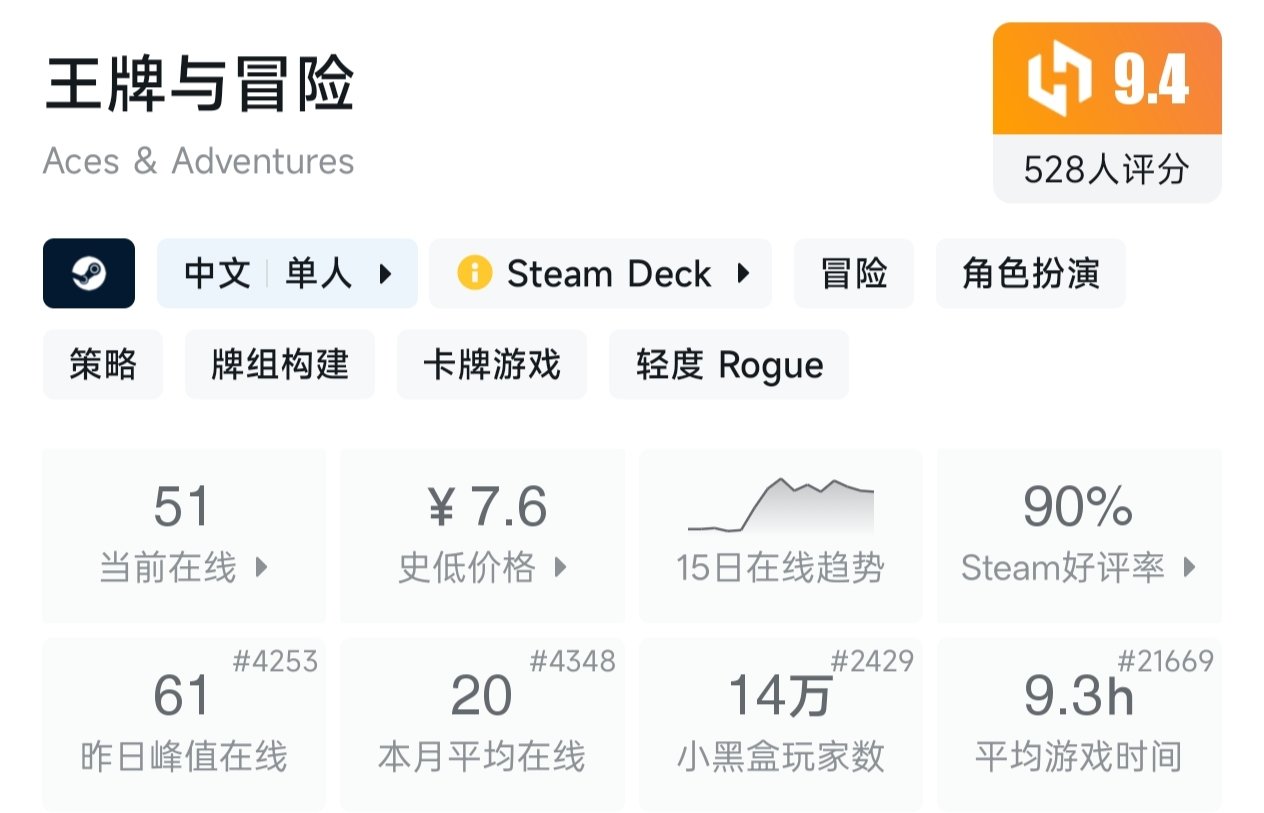Open the 牌组构建 tag
The image size is (1264, 813).
click(280, 365)
